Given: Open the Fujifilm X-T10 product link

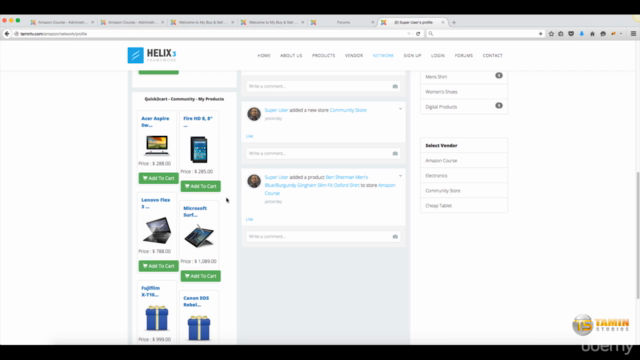Looking at the screenshot, I should pyautogui.click(x=151, y=291).
